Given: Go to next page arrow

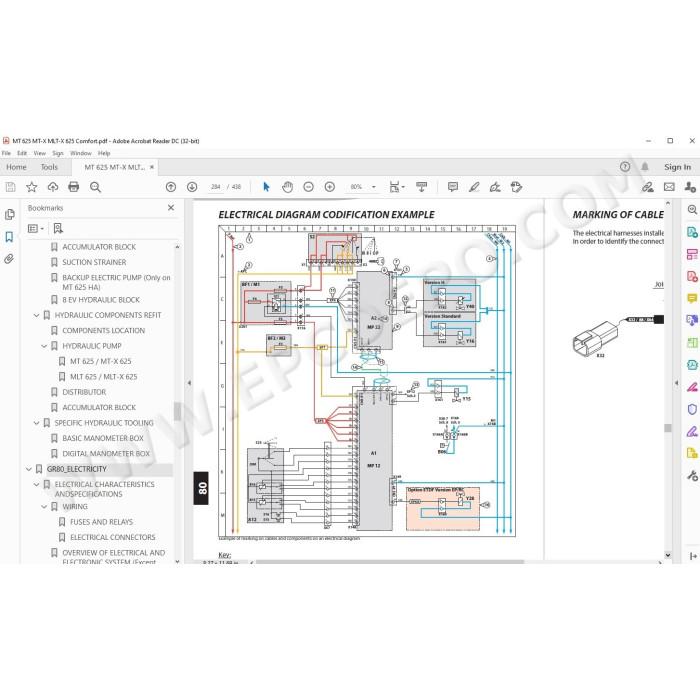Looking at the screenshot, I should click(x=192, y=187).
